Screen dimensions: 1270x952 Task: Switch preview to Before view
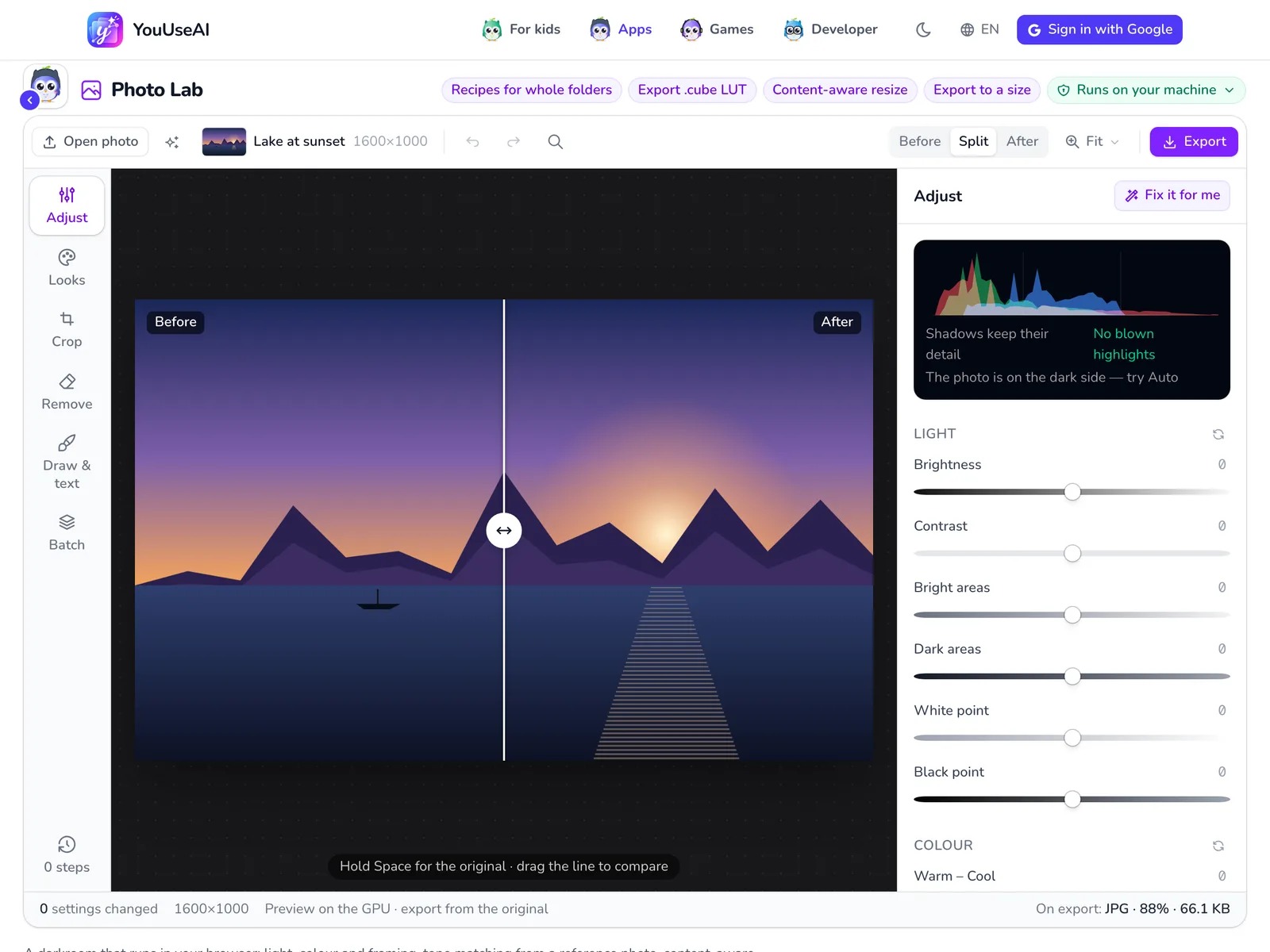click(920, 141)
